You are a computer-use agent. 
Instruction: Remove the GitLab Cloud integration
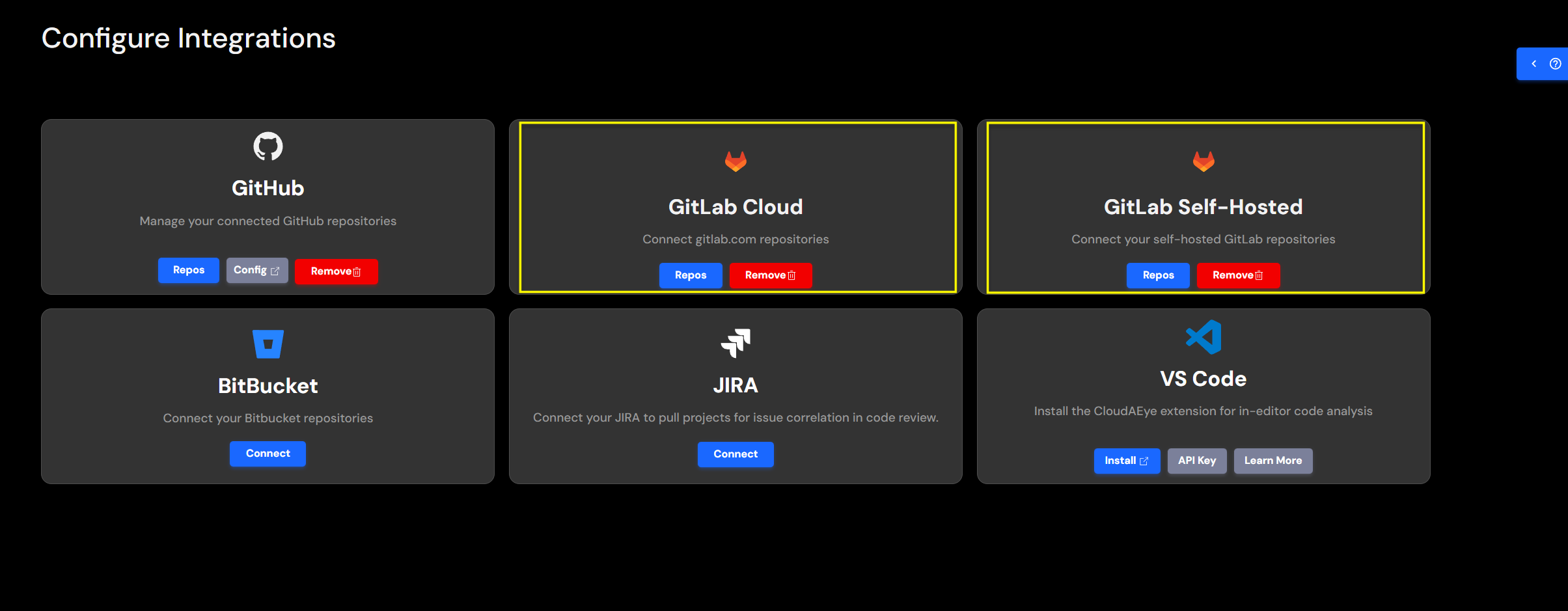click(769, 275)
